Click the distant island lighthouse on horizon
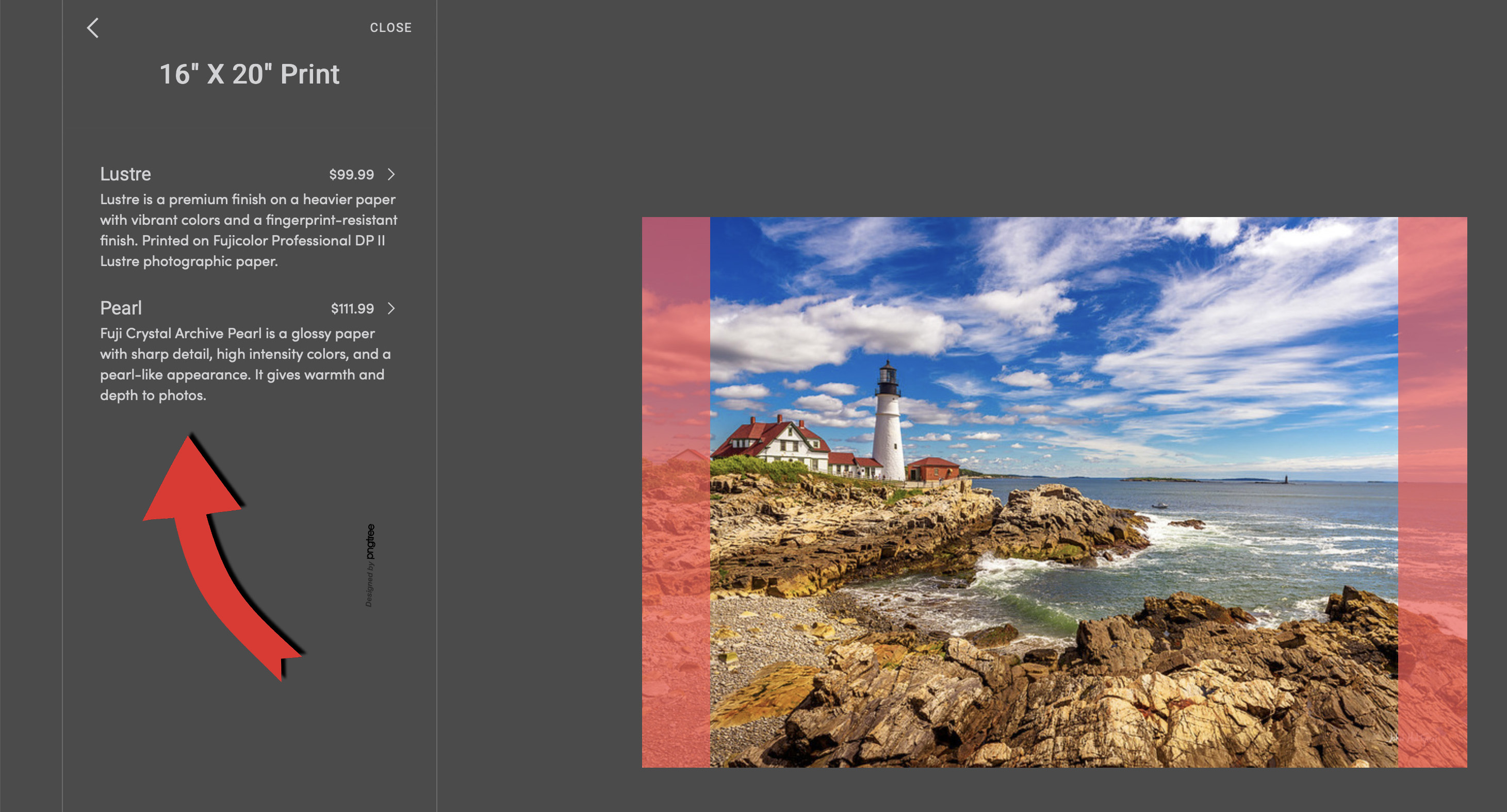 (x=1286, y=479)
